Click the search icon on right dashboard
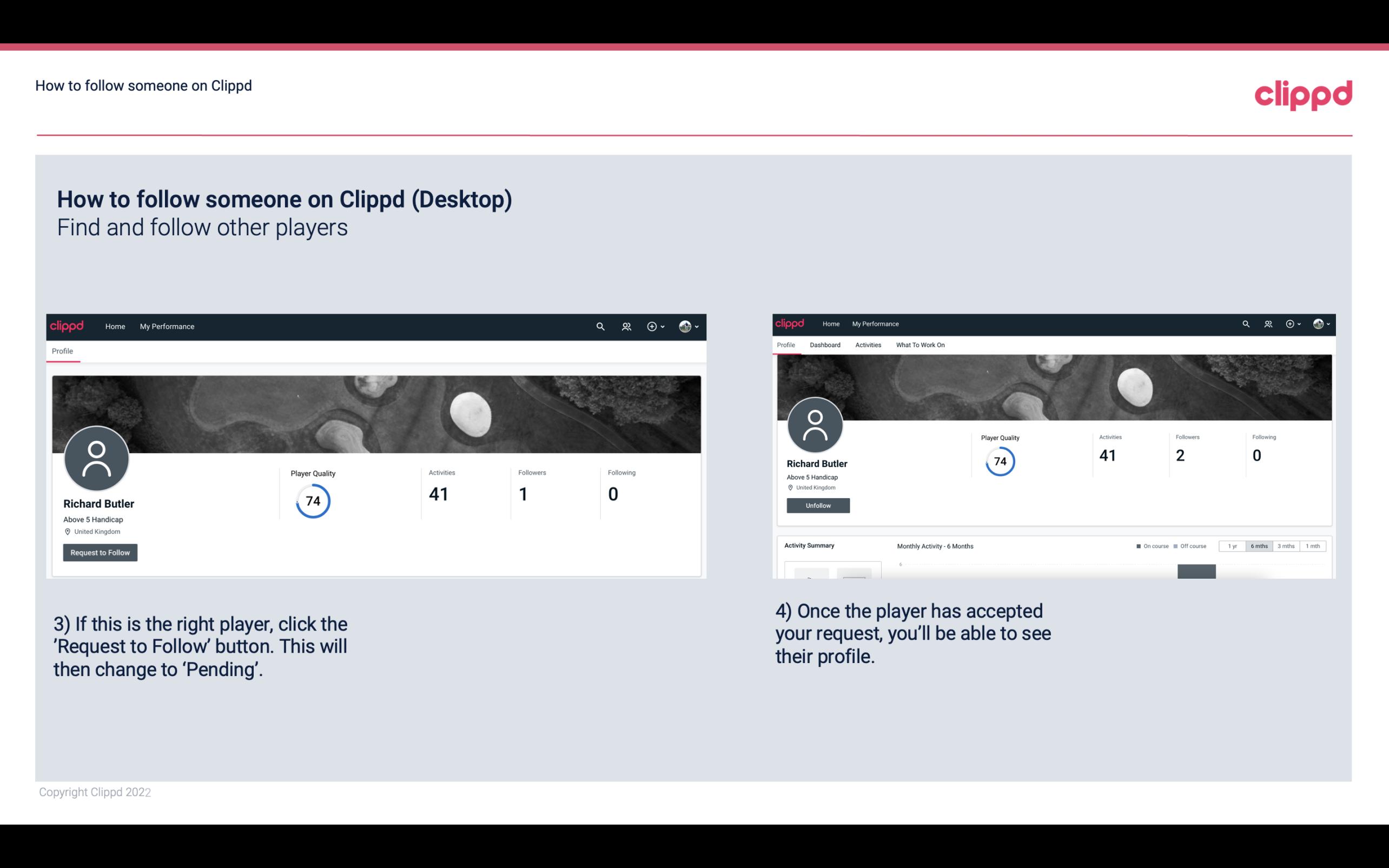Screen dimensions: 1389x868 pyautogui.click(x=1246, y=323)
